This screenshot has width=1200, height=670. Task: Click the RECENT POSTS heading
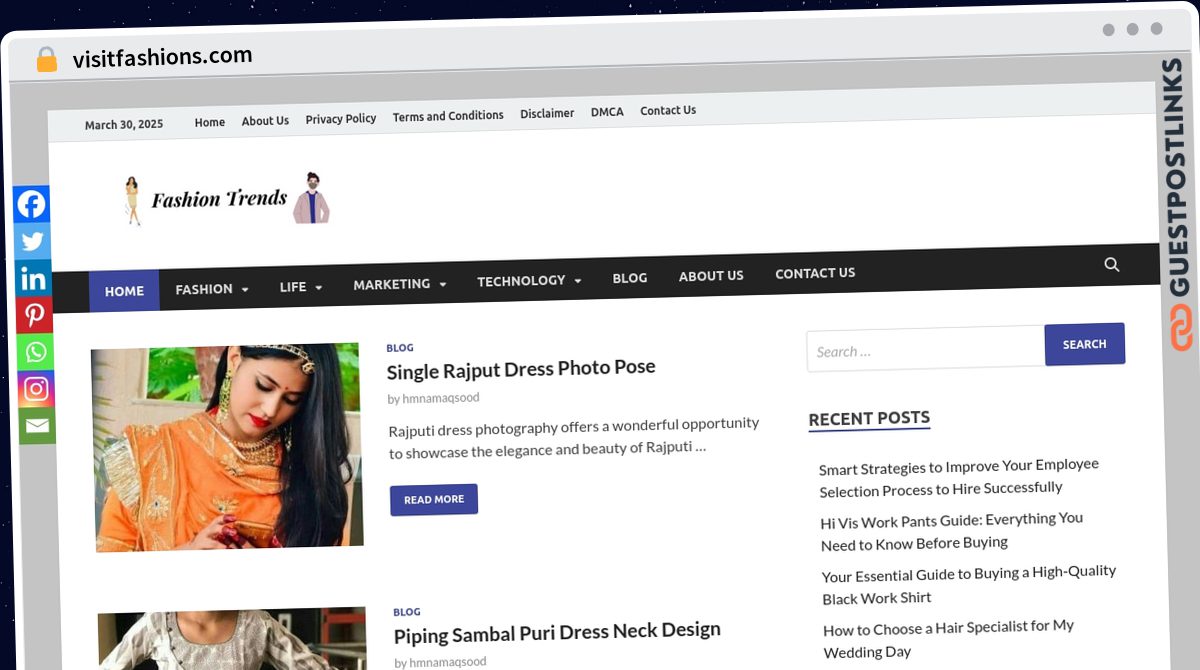point(869,419)
